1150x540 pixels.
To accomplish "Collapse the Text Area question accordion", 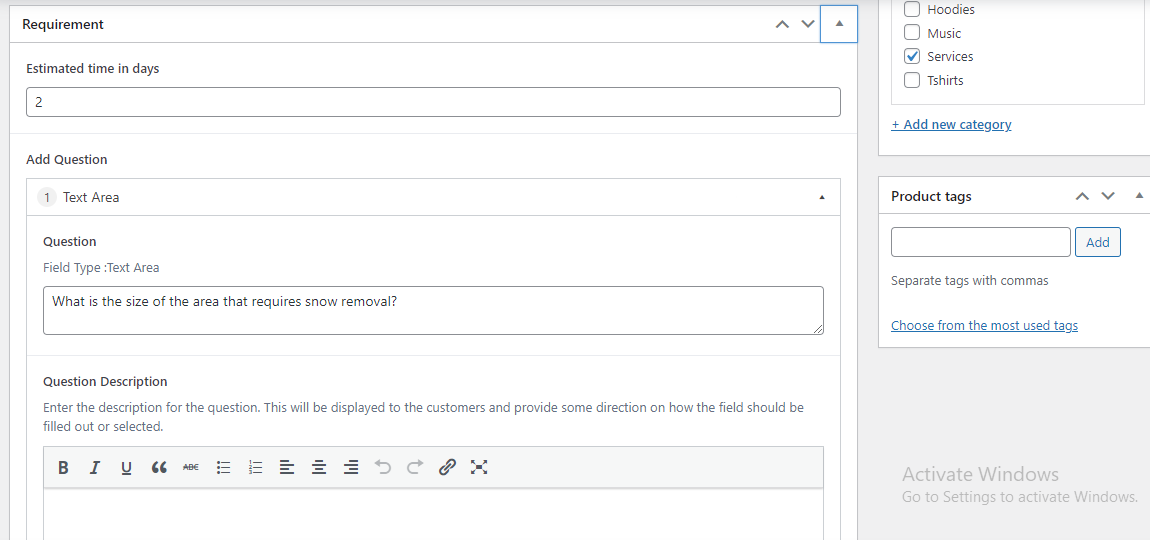I will [x=822, y=198].
